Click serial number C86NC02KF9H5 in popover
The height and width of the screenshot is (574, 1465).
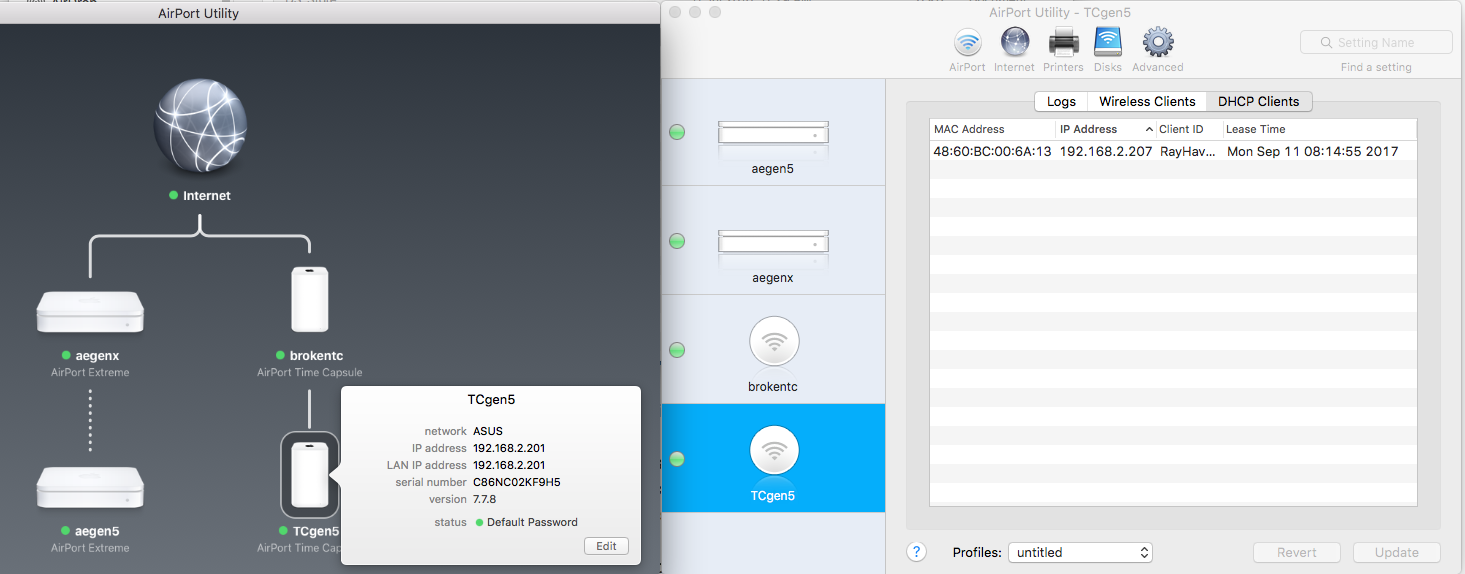(x=516, y=482)
